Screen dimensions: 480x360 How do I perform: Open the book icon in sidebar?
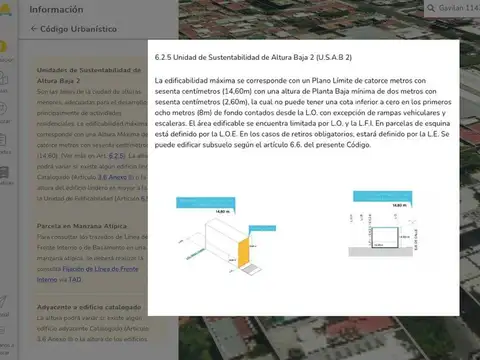coord(4,172)
